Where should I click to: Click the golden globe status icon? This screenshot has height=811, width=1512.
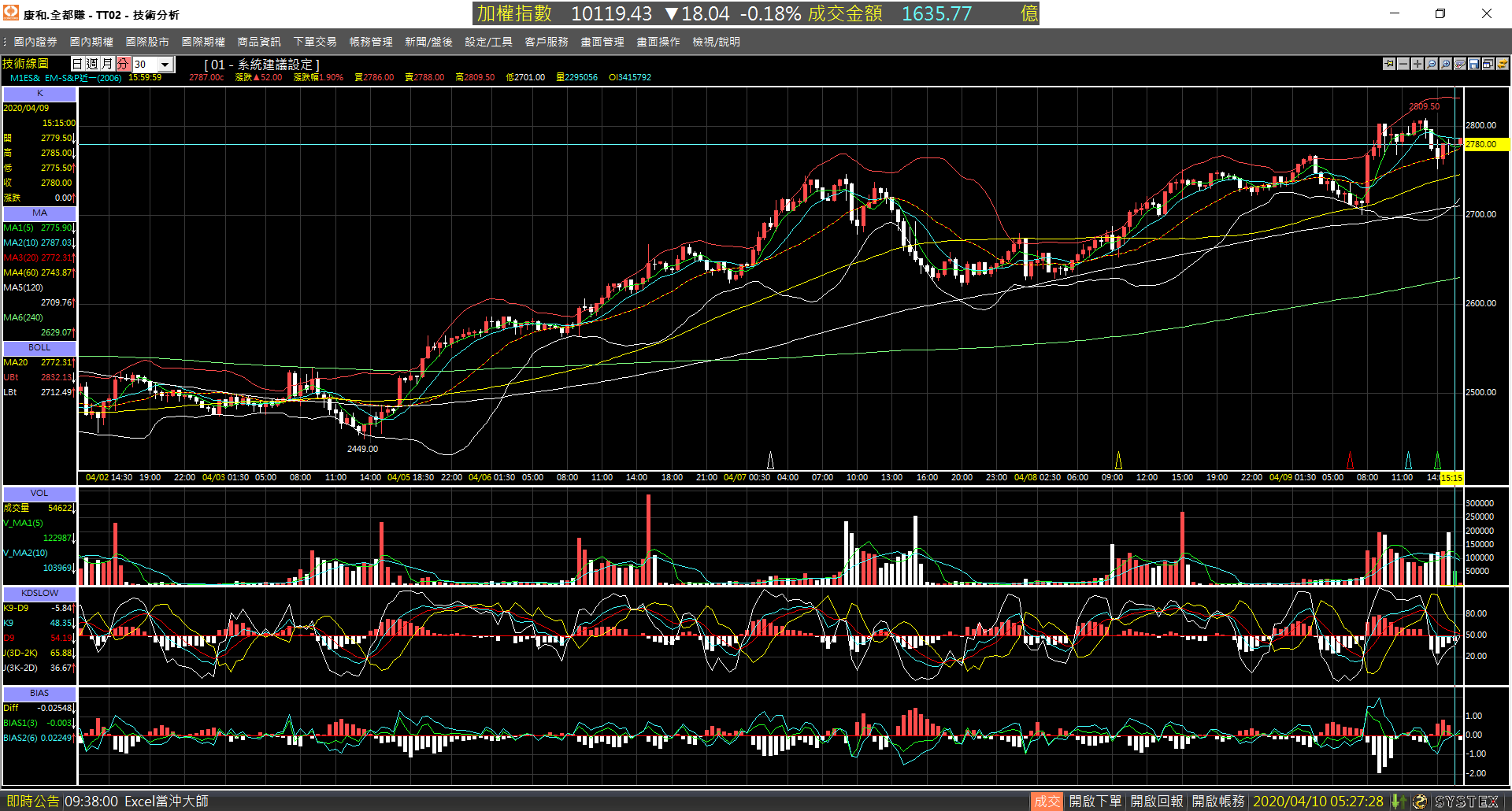pos(1419,802)
